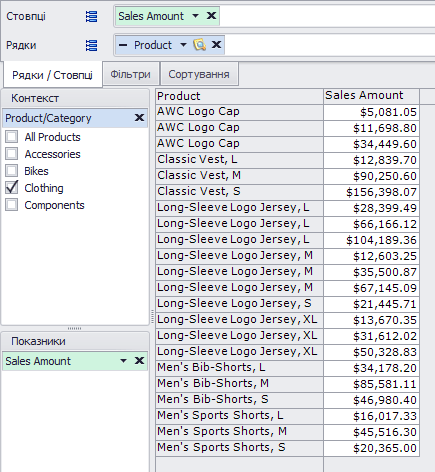This screenshot has height=472, width=435.
Task: Tick the Components checkbox
Action: 12,205
